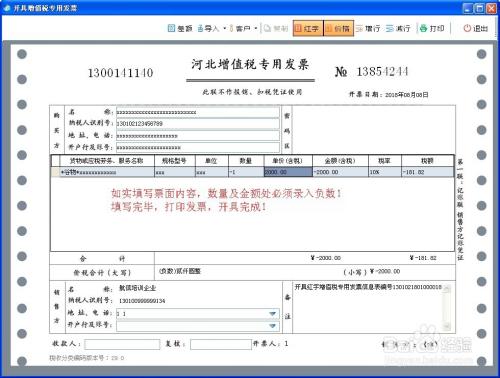The height and width of the screenshot is (378, 500).
Task: Select the amount cell -2000.00 in item row
Action: click(340, 172)
